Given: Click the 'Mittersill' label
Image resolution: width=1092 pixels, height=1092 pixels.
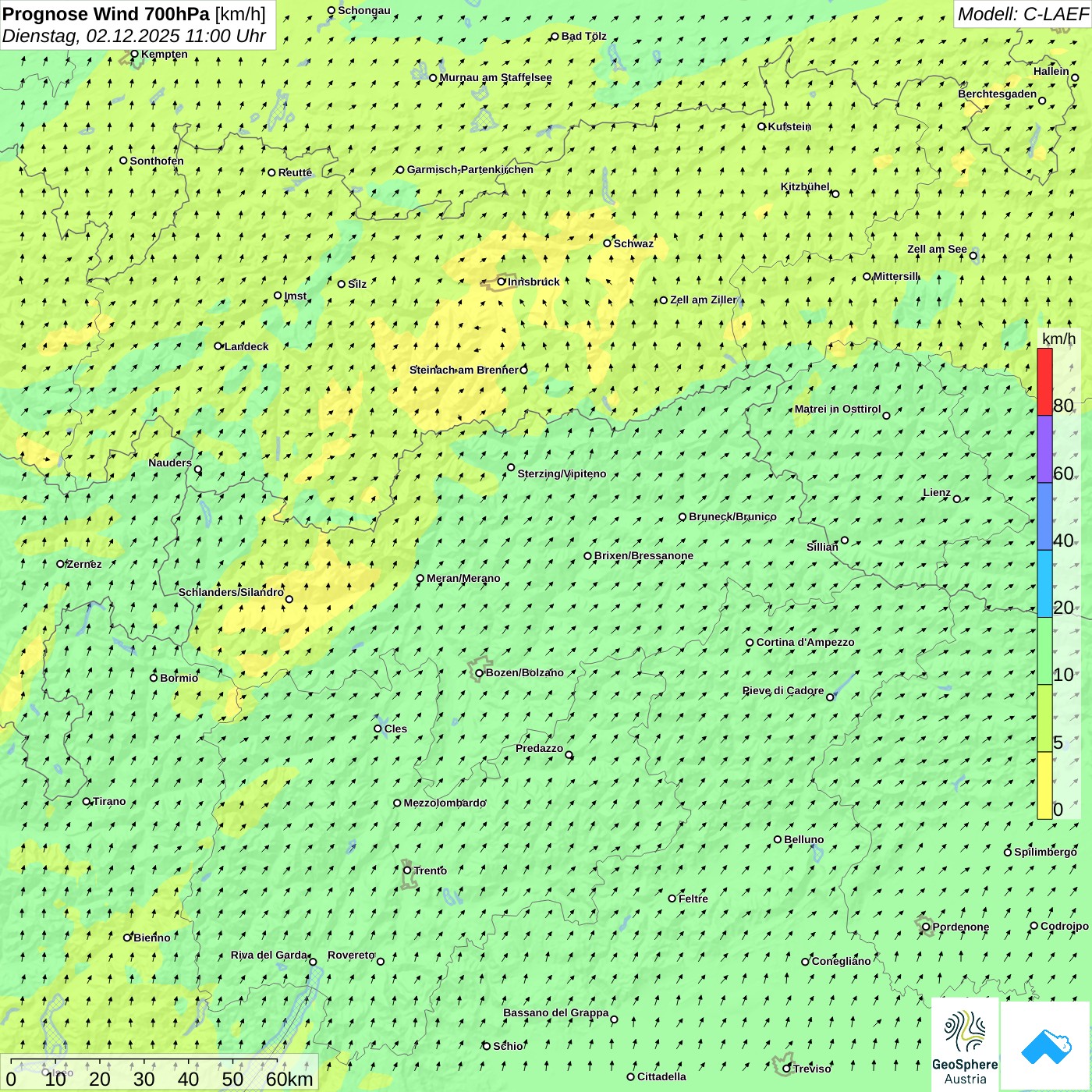Looking at the screenshot, I should pyautogui.click(x=896, y=276).
